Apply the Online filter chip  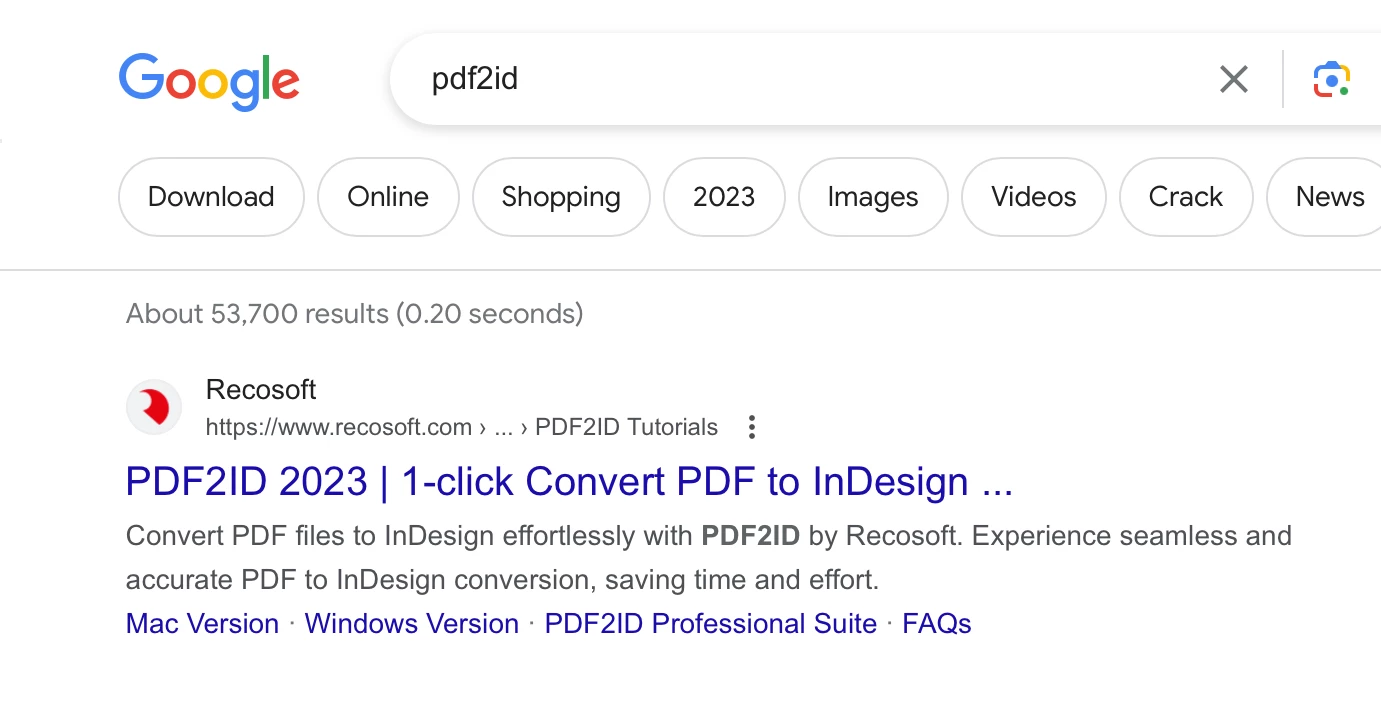point(388,197)
